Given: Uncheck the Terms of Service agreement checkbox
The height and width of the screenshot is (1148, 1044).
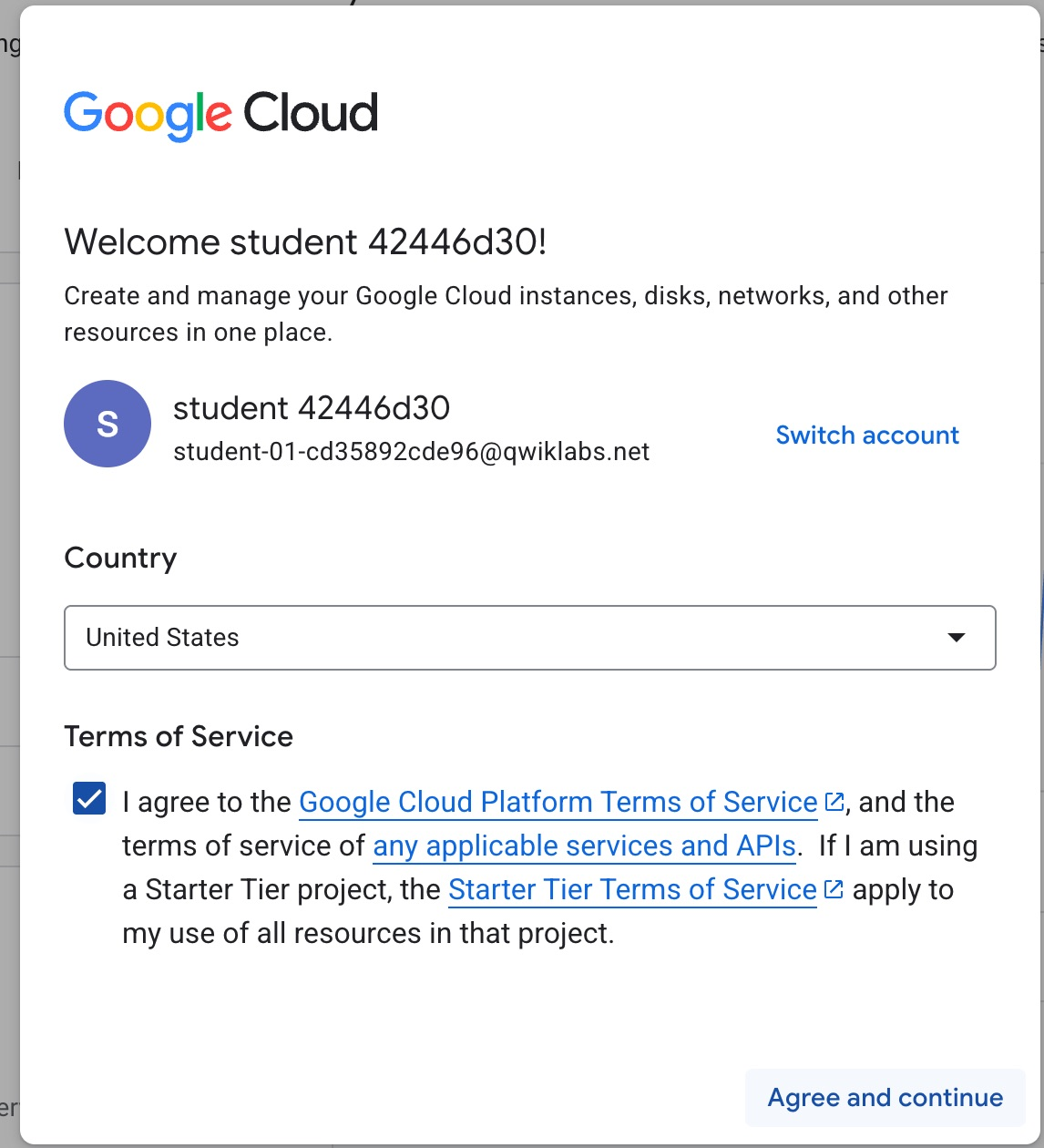Looking at the screenshot, I should (89, 799).
